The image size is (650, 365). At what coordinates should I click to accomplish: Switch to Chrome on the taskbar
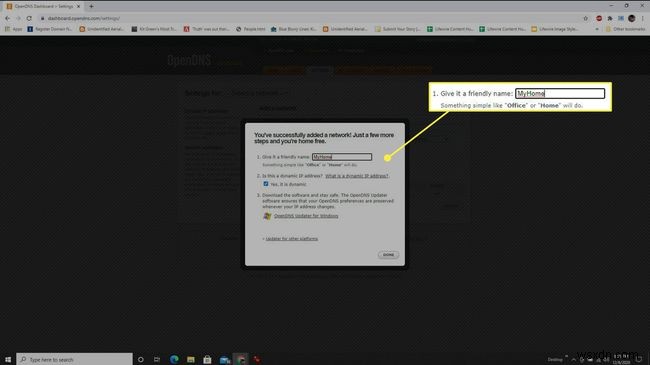pos(241,359)
